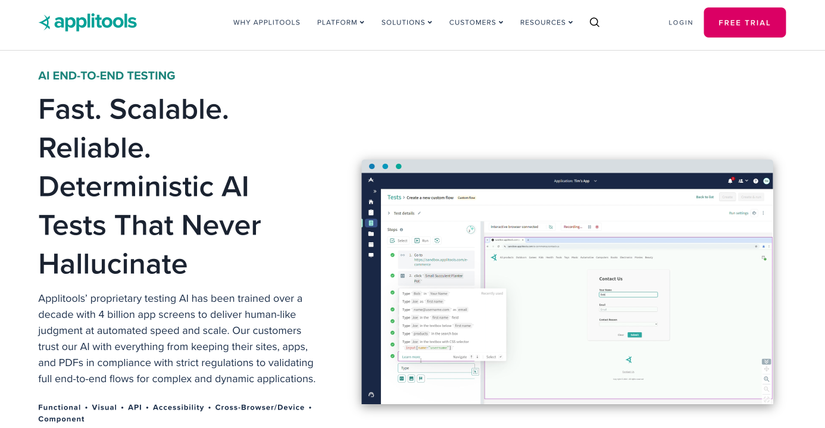825x428 pixels.
Task: Click the notification bell in demo header
Action: [730, 181]
